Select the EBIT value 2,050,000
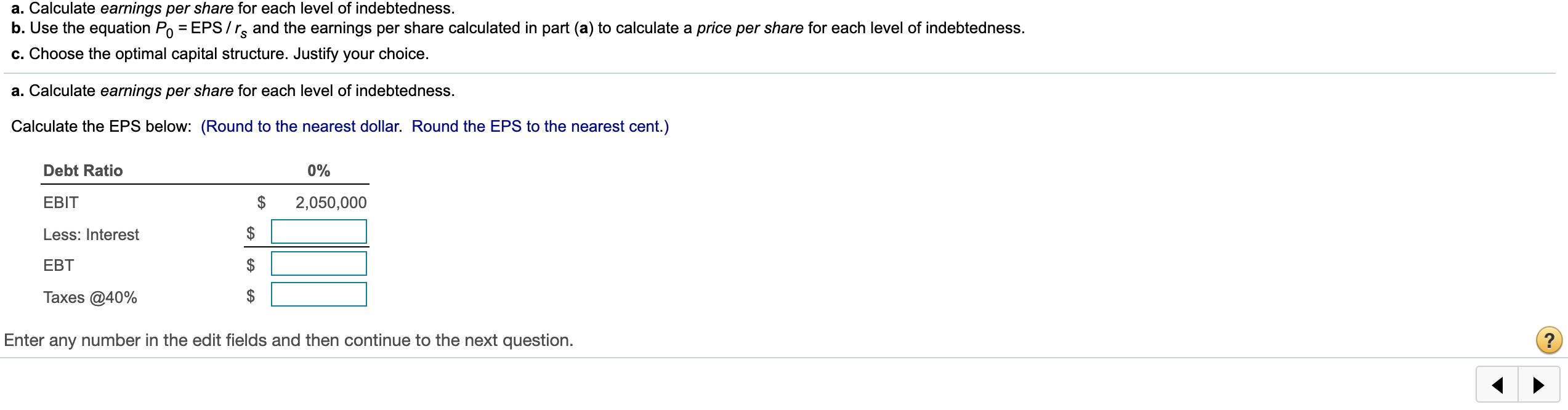This screenshot has width=1568, height=410. (x=331, y=203)
